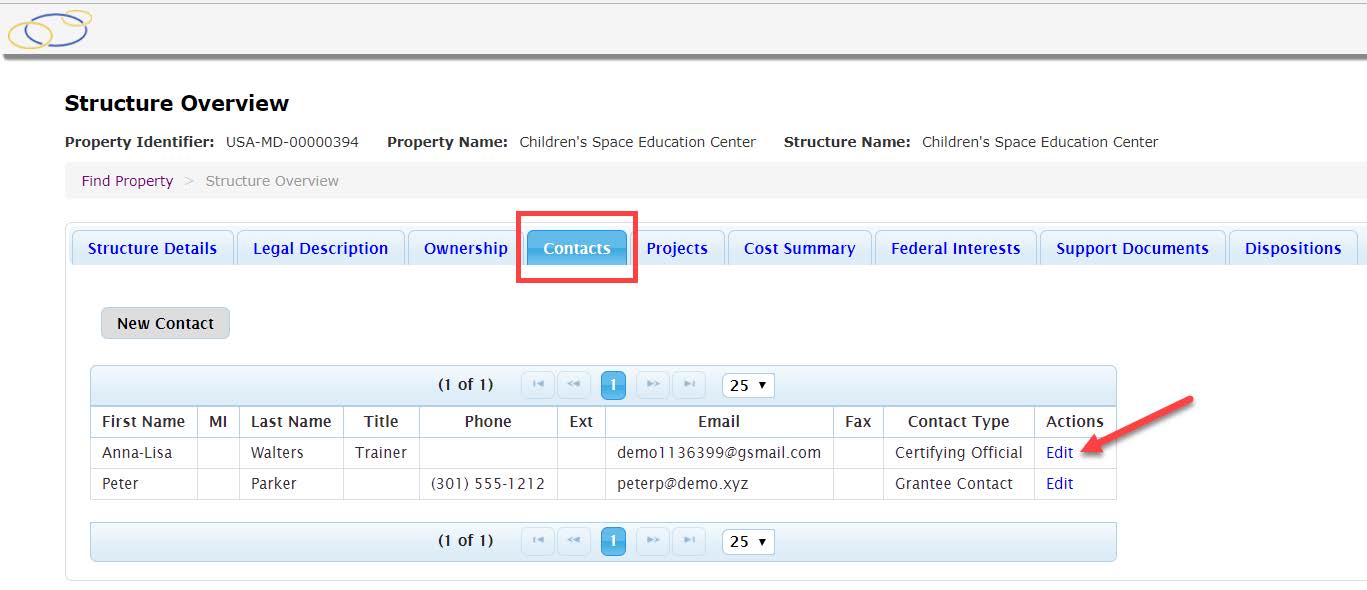This screenshot has width=1367, height=590.
Task: Open the Legal Description tab
Action: click(x=320, y=249)
